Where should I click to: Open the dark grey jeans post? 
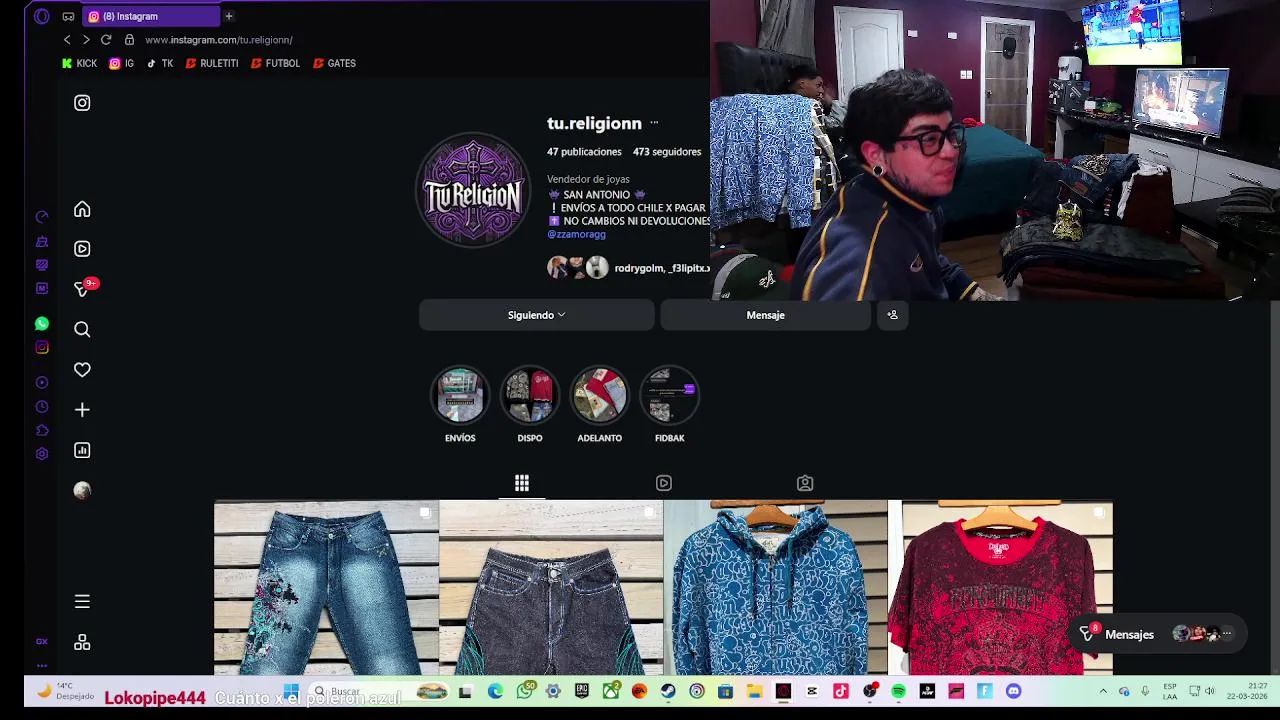coord(551,588)
